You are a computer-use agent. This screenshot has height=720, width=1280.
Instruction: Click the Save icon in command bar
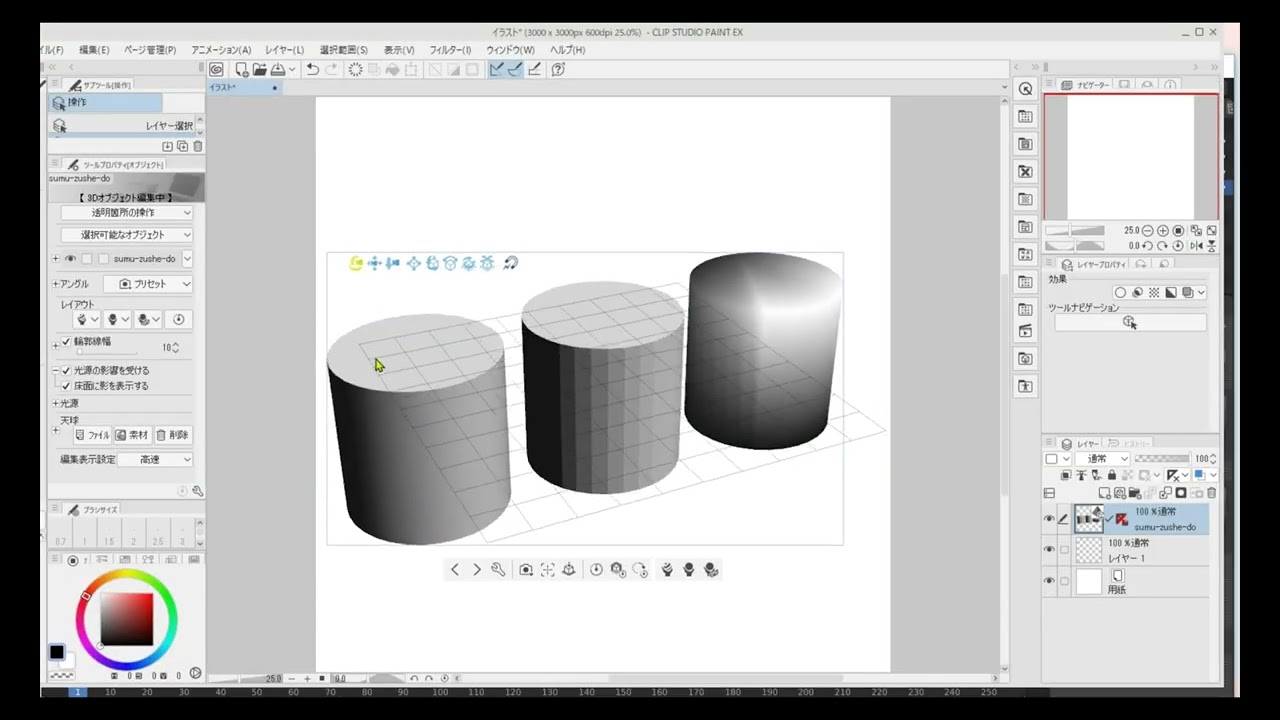(x=278, y=69)
